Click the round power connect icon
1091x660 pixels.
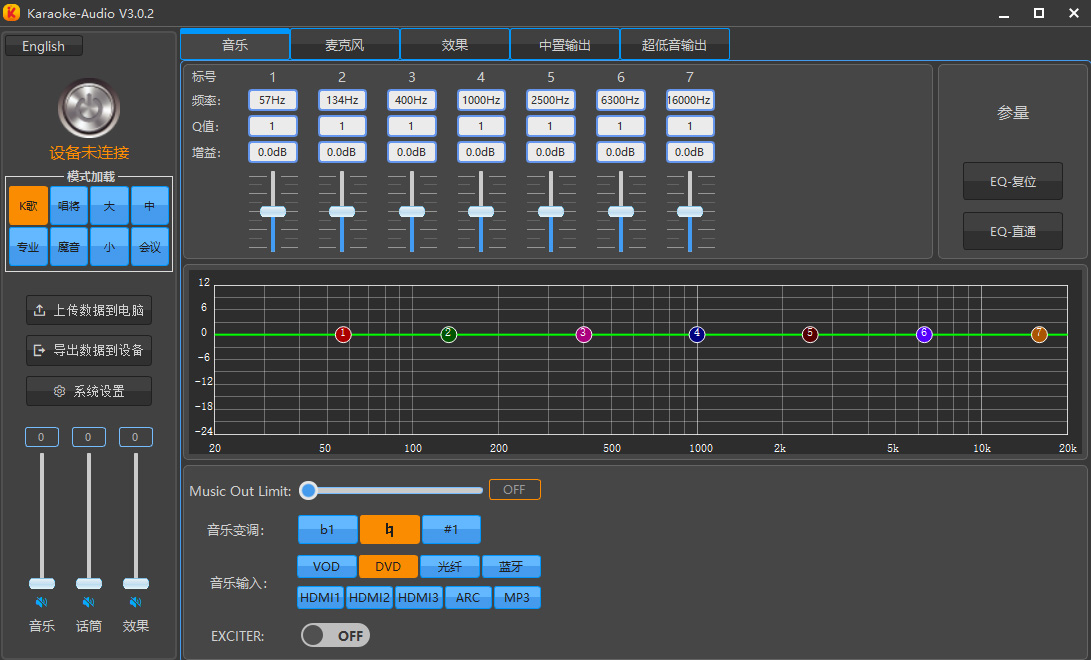pyautogui.click(x=89, y=108)
